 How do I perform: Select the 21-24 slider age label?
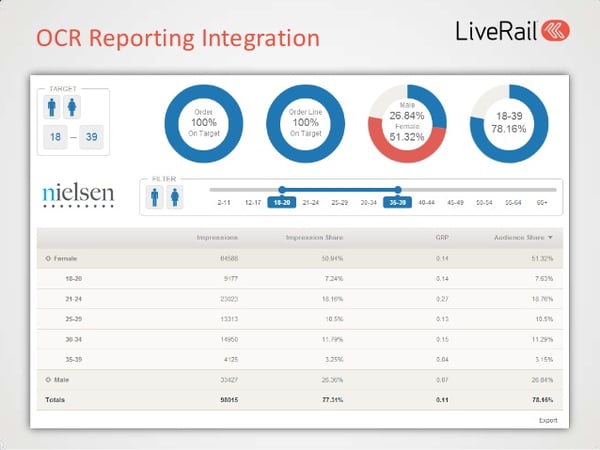pos(311,202)
